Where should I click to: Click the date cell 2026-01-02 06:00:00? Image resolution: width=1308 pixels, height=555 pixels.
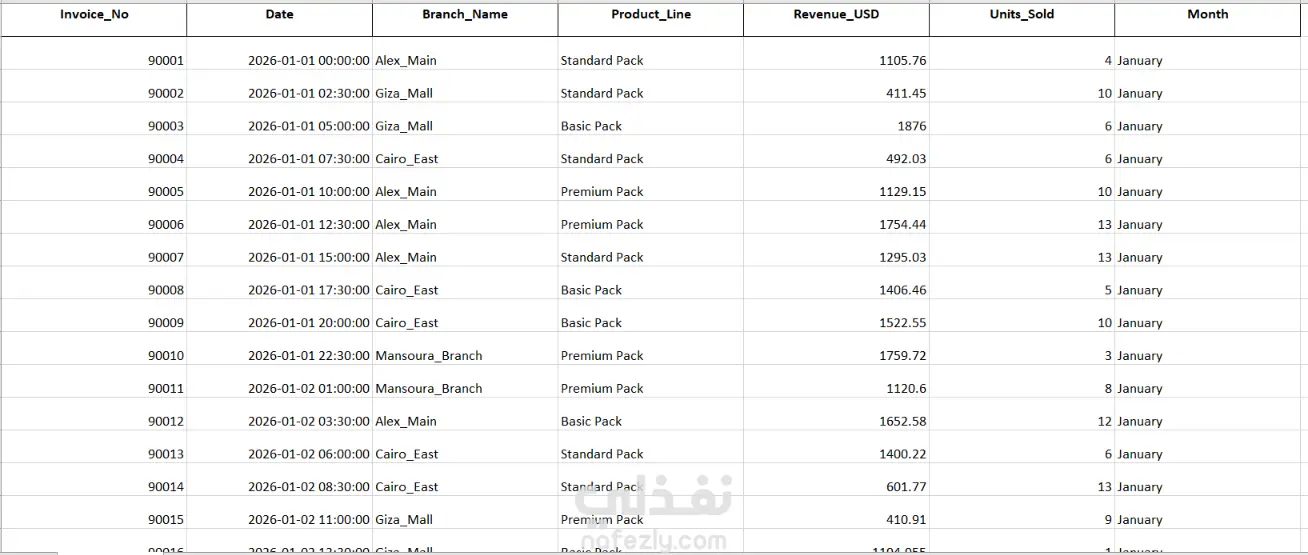point(280,454)
